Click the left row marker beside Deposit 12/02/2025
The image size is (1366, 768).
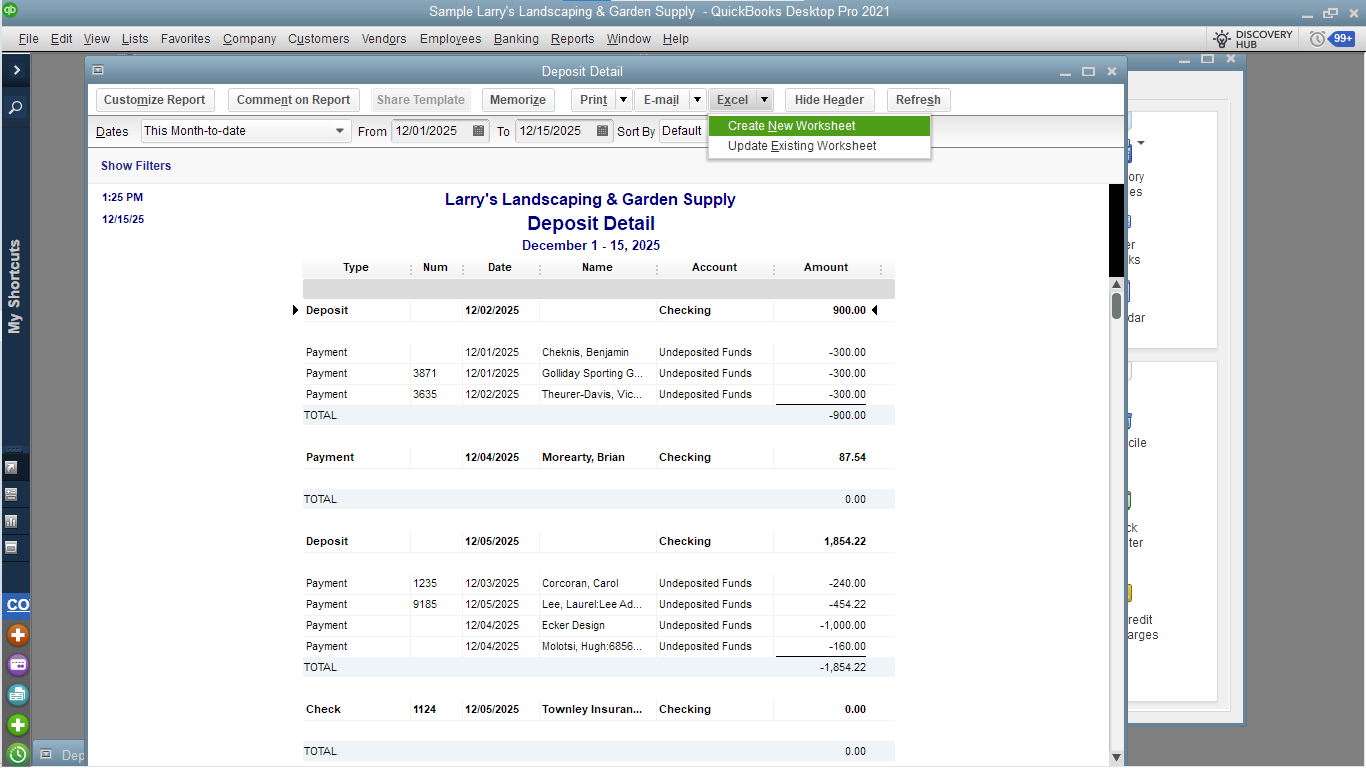(295, 310)
